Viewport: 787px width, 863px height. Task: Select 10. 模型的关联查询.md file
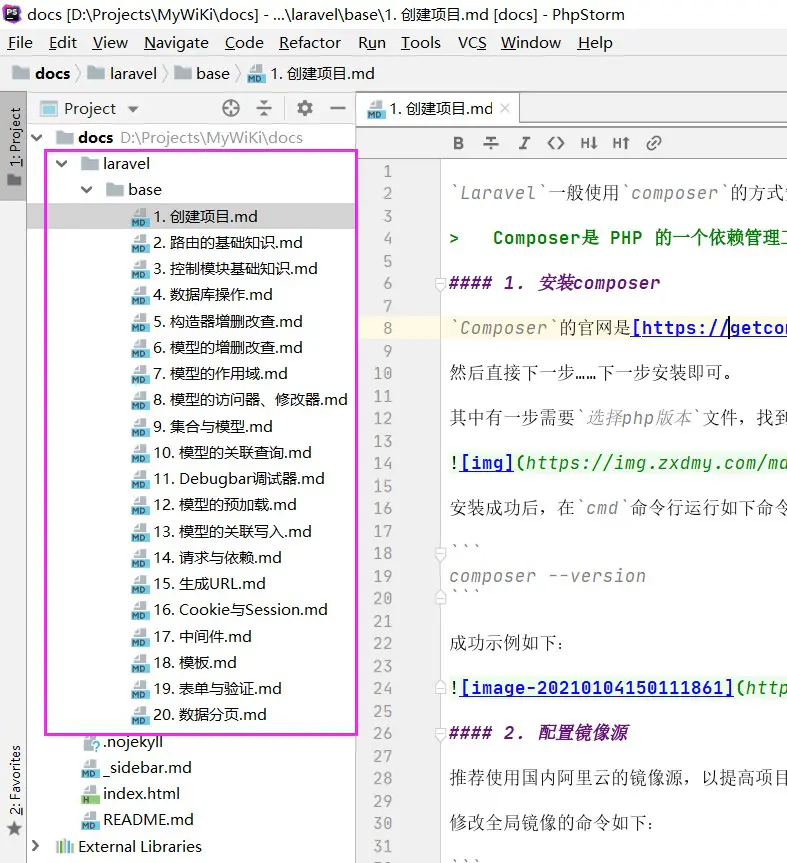coord(222,453)
